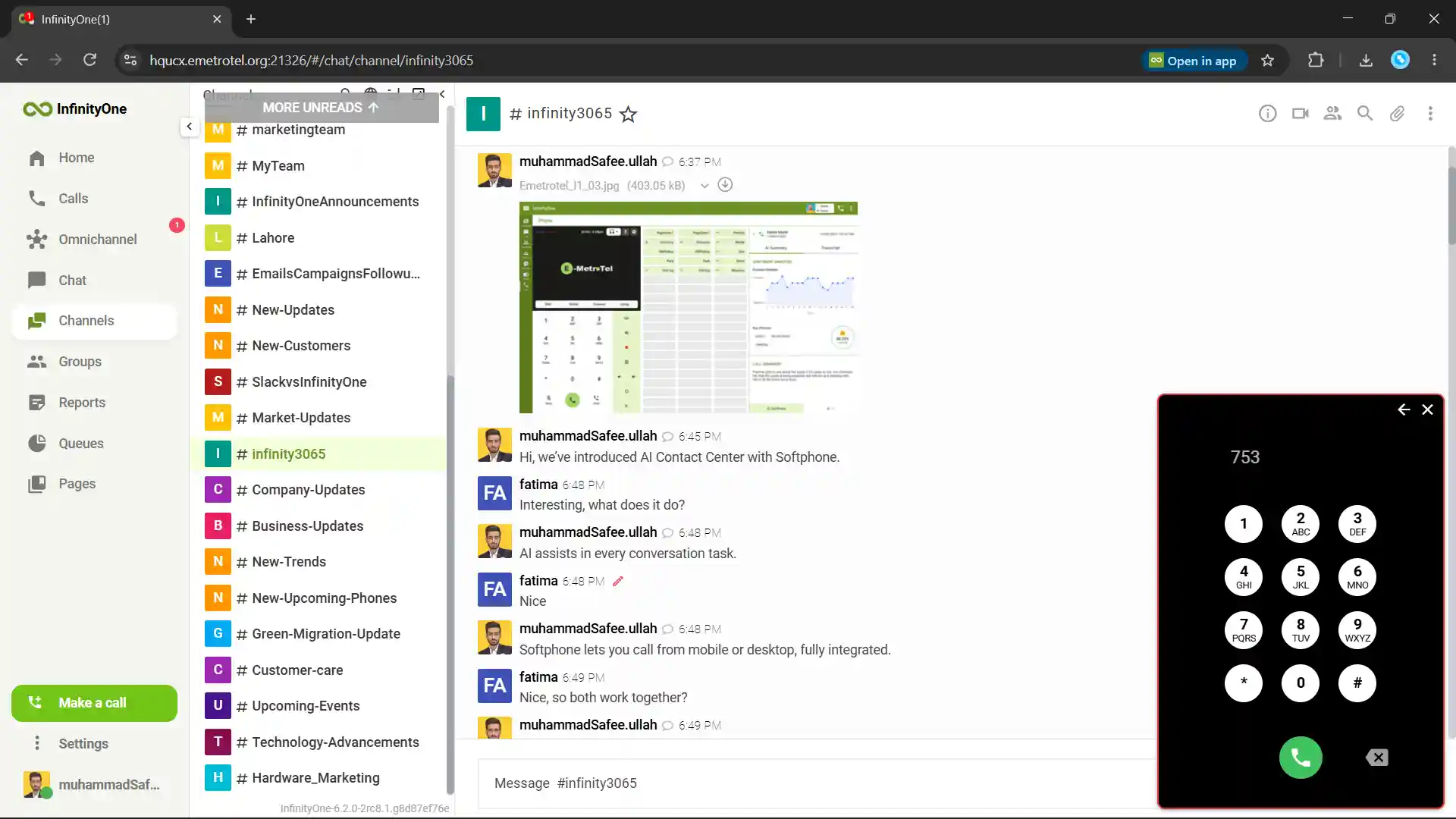Tap the hash key on dialpad

click(x=1357, y=683)
